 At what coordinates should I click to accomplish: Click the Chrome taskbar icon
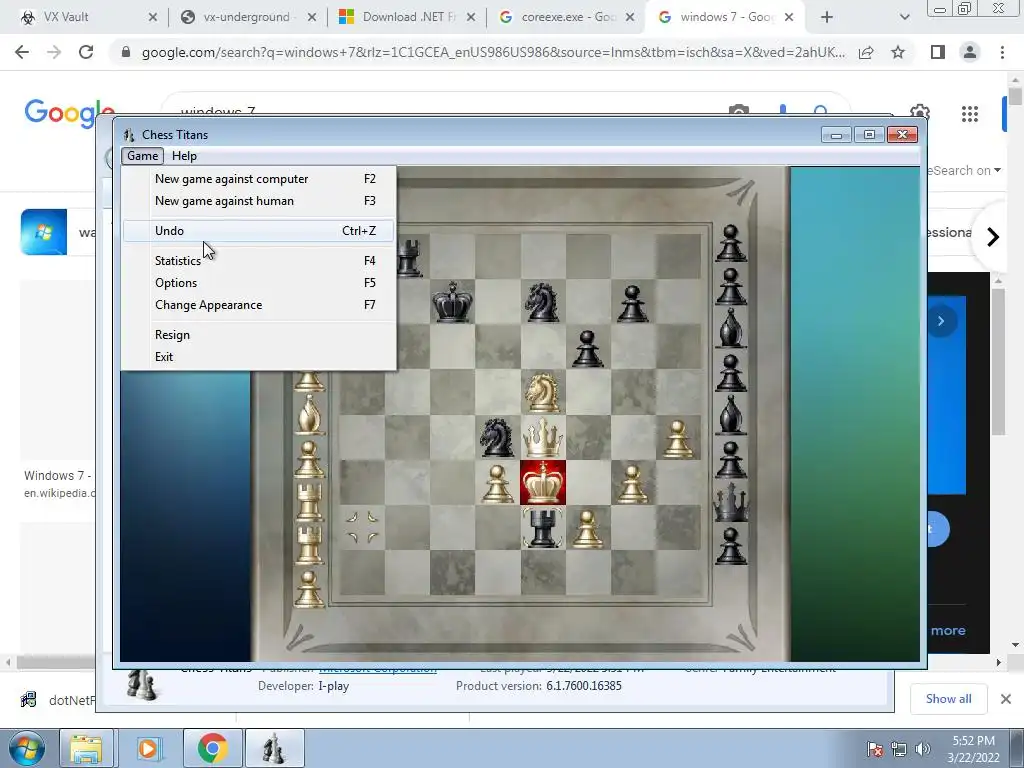click(212, 748)
